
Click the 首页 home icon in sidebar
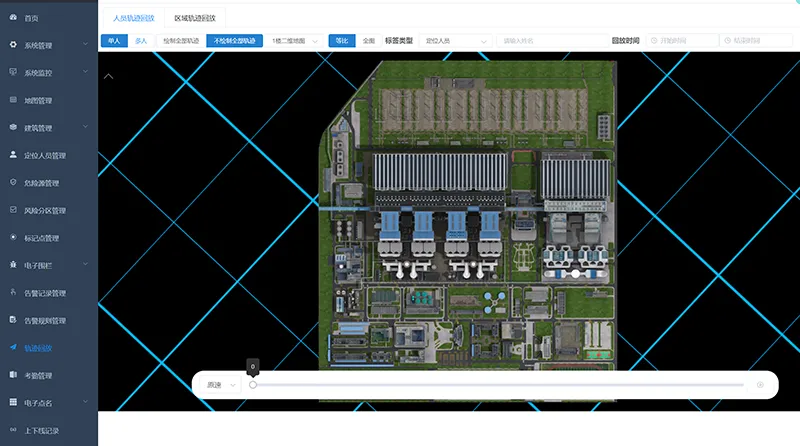pyautogui.click(x=13, y=17)
